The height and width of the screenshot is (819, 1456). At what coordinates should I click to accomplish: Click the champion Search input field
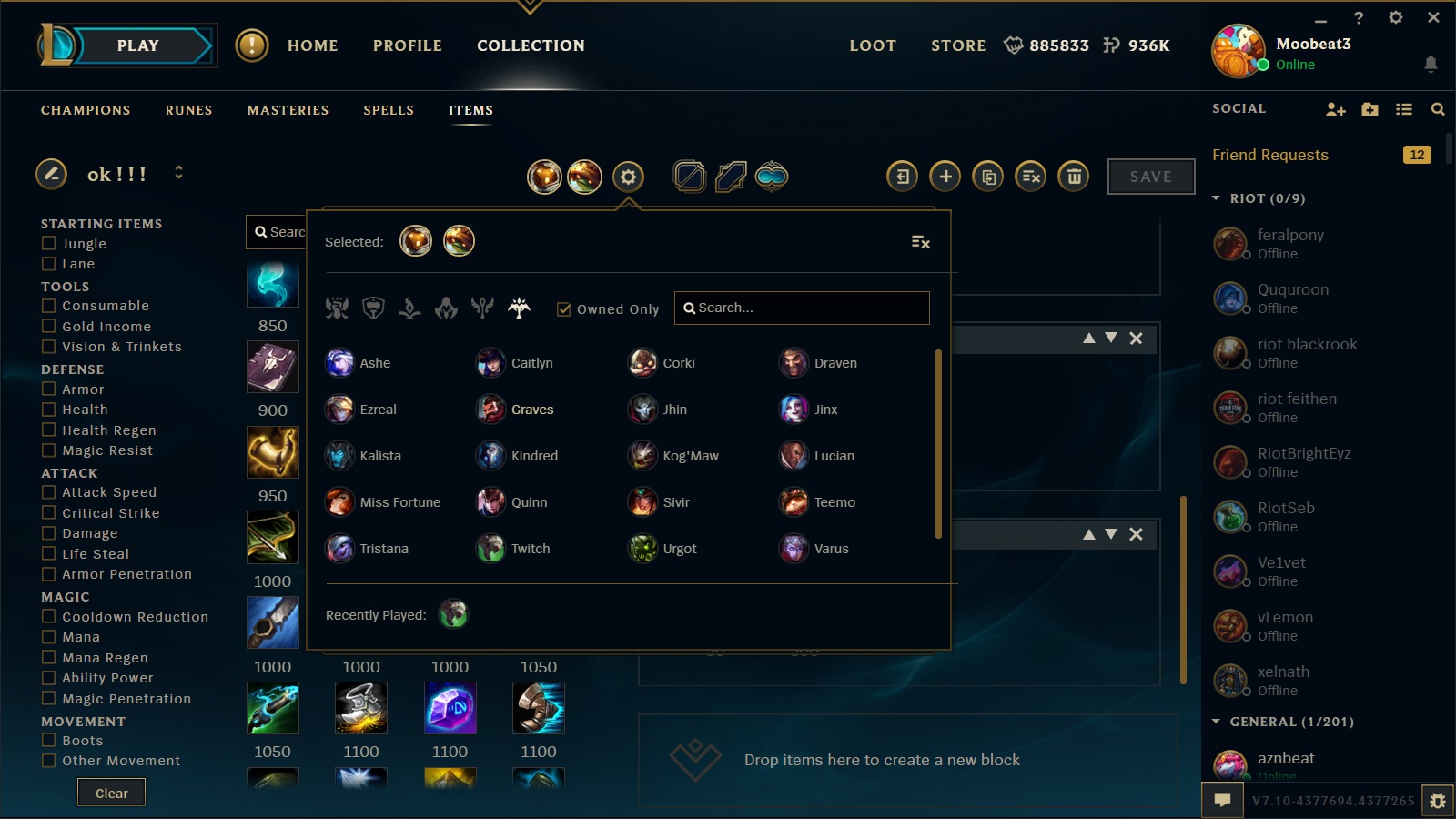pyautogui.click(x=802, y=308)
